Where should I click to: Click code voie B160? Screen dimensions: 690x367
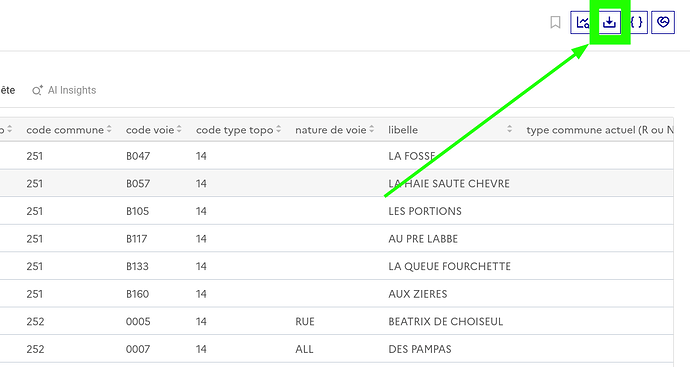coord(137,294)
